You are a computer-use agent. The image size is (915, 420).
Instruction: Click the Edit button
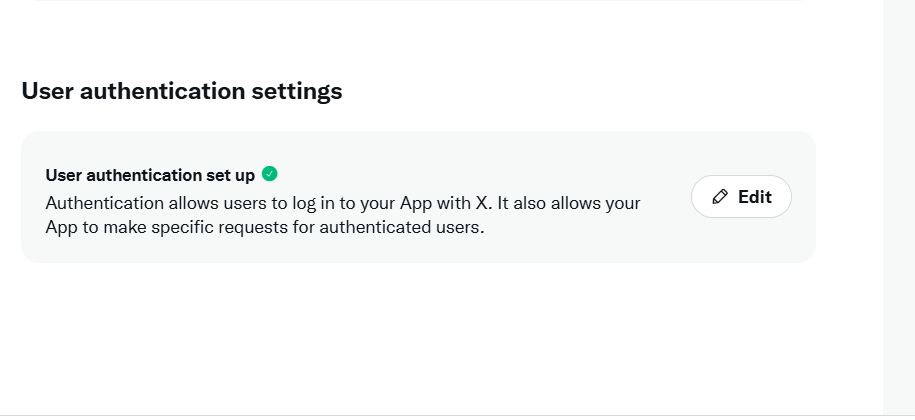[741, 197]
